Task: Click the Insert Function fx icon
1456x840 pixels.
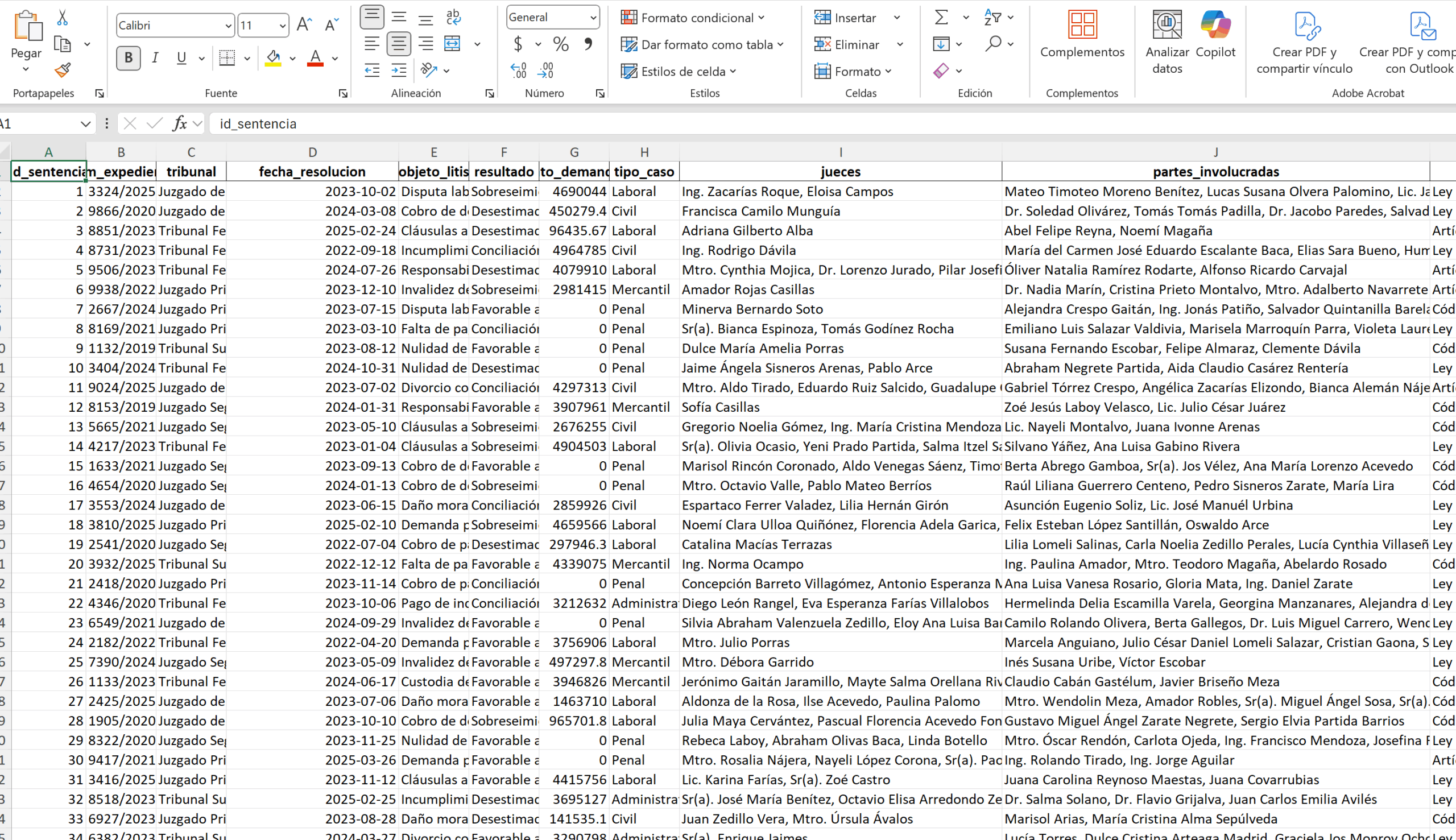Action: click(179, 123)
